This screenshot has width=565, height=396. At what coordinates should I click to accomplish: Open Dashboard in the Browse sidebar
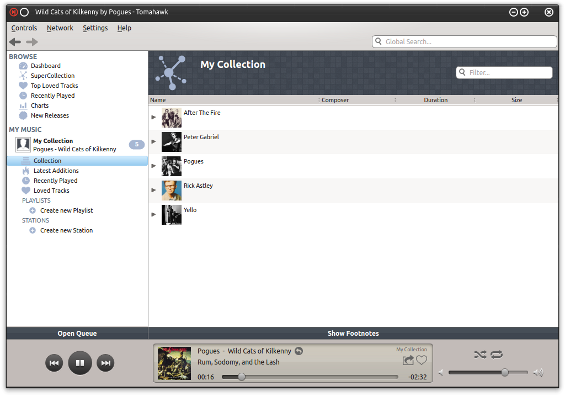[45, 66]
